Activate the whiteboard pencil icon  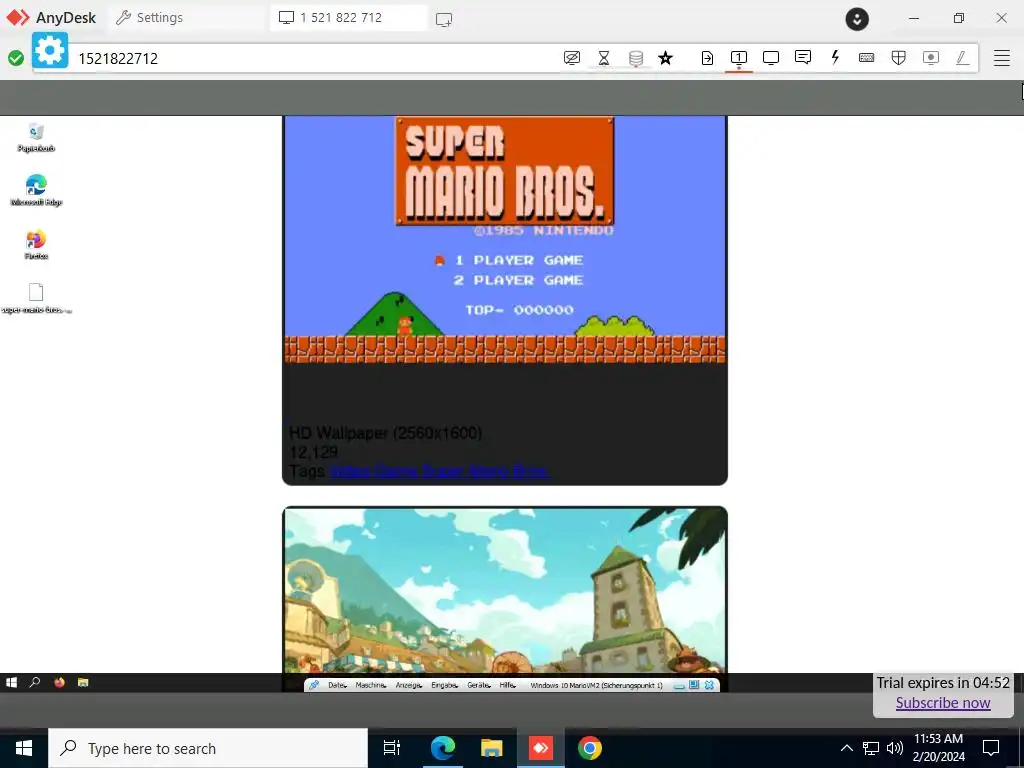pos(962,58)
